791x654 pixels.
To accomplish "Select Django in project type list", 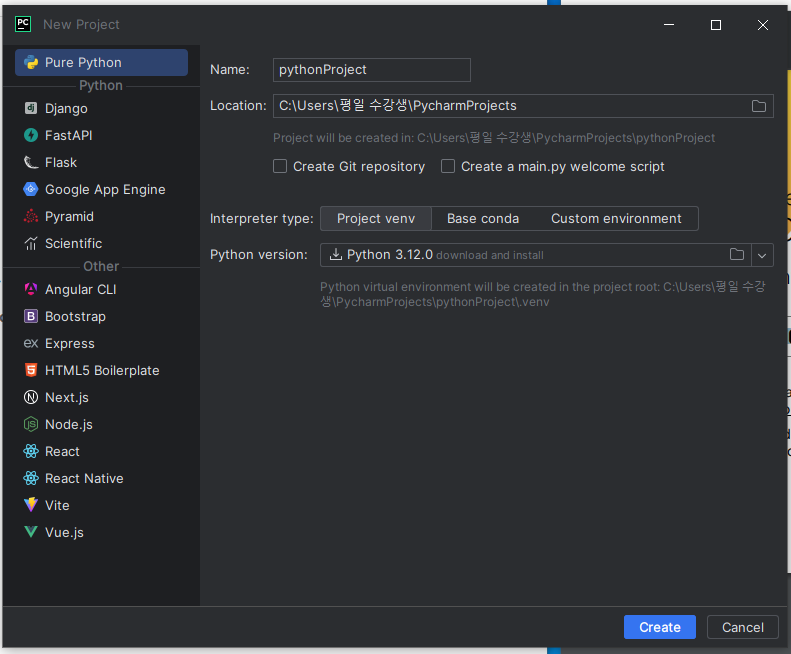I will [x=101, y=108].
